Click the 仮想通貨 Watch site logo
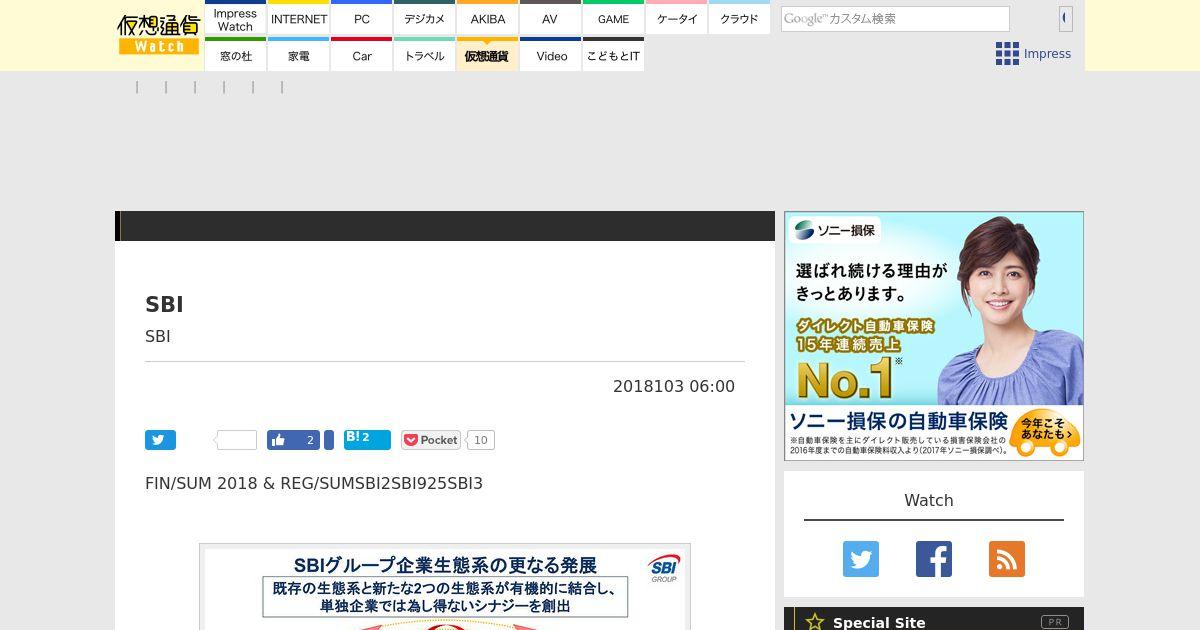 [159, 34]
